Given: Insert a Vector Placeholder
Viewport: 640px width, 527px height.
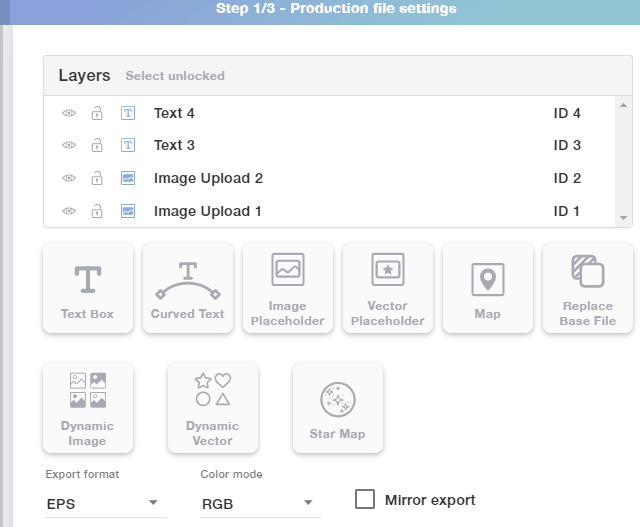Looking at the screenshot, I should tap(388, 288).
